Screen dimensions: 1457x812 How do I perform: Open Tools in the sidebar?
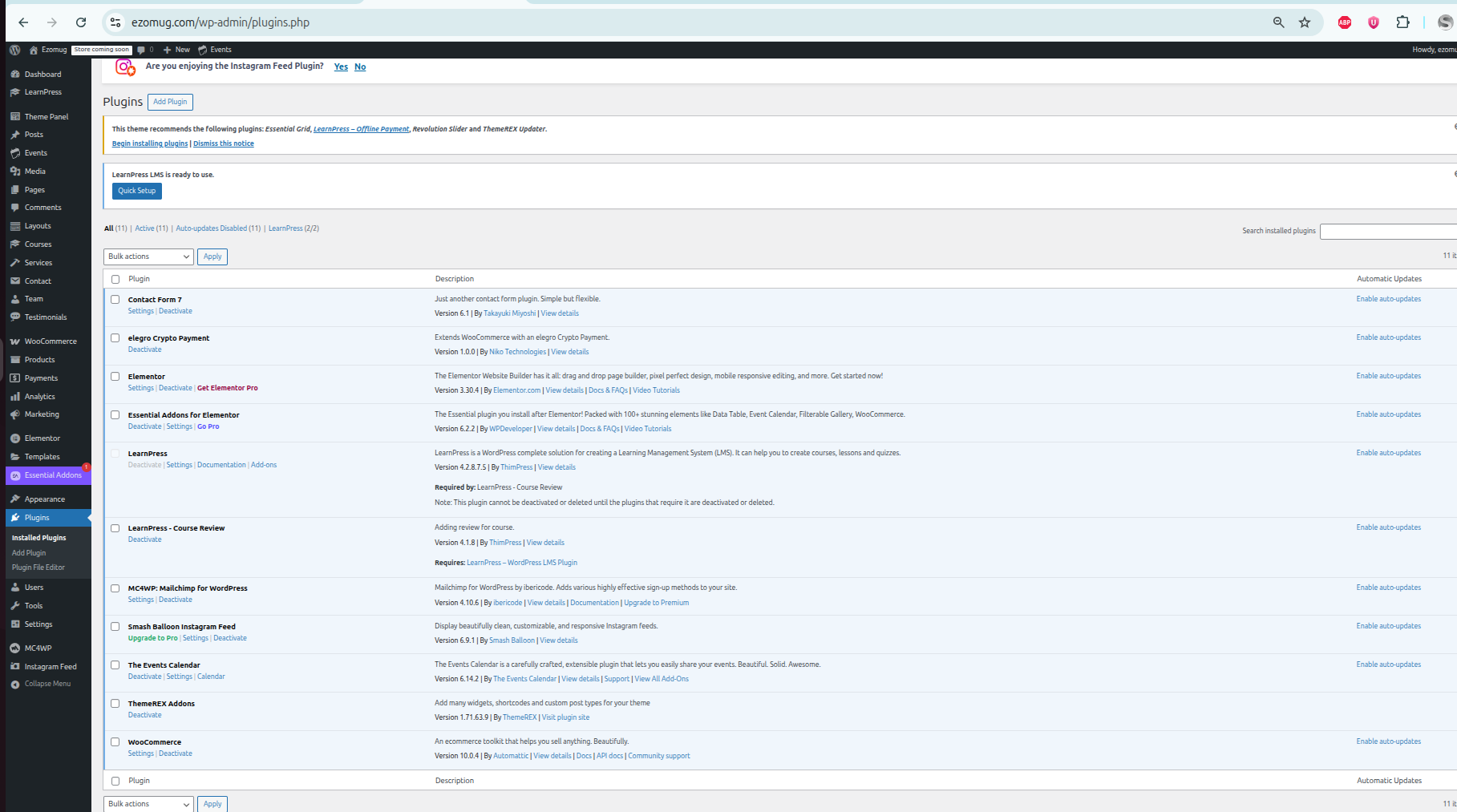point(33,606)
